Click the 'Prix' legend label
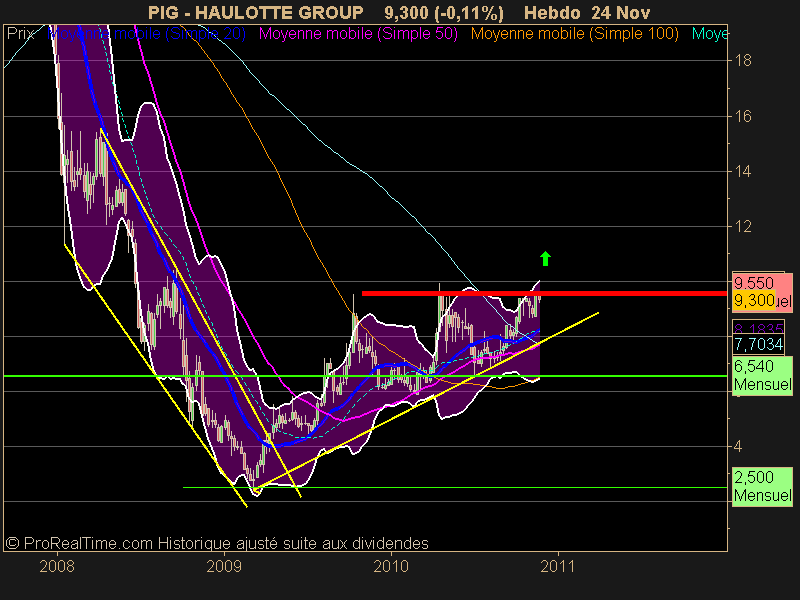800x600 pixels. tap(20, 34)
